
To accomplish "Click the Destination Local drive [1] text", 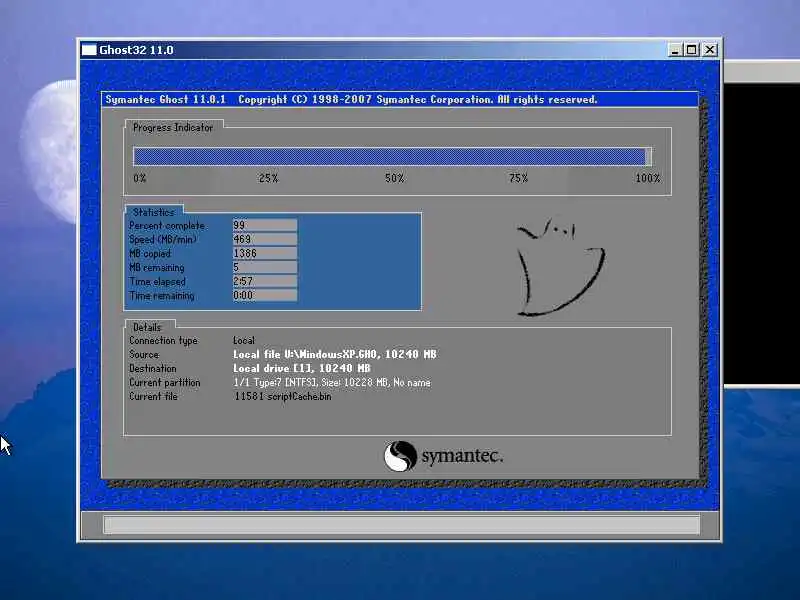I will (302, 368).
